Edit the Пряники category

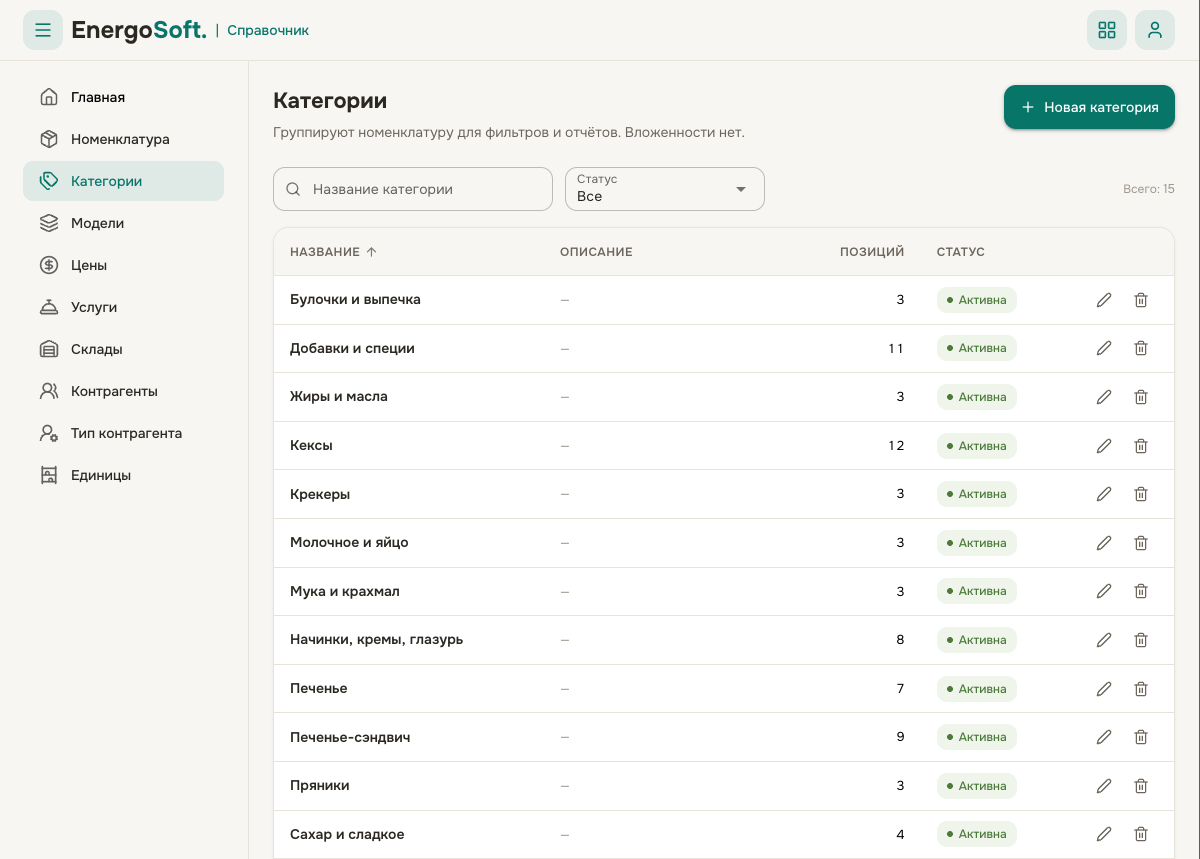[x=1104, y=786]
